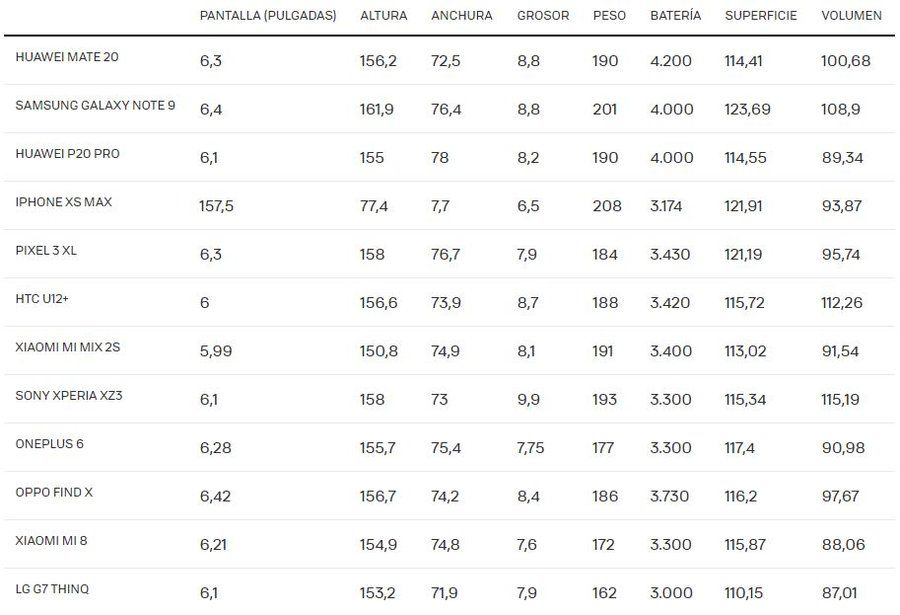
Task: Click the LG G7 THINQ row label
Action: (52, 589)
